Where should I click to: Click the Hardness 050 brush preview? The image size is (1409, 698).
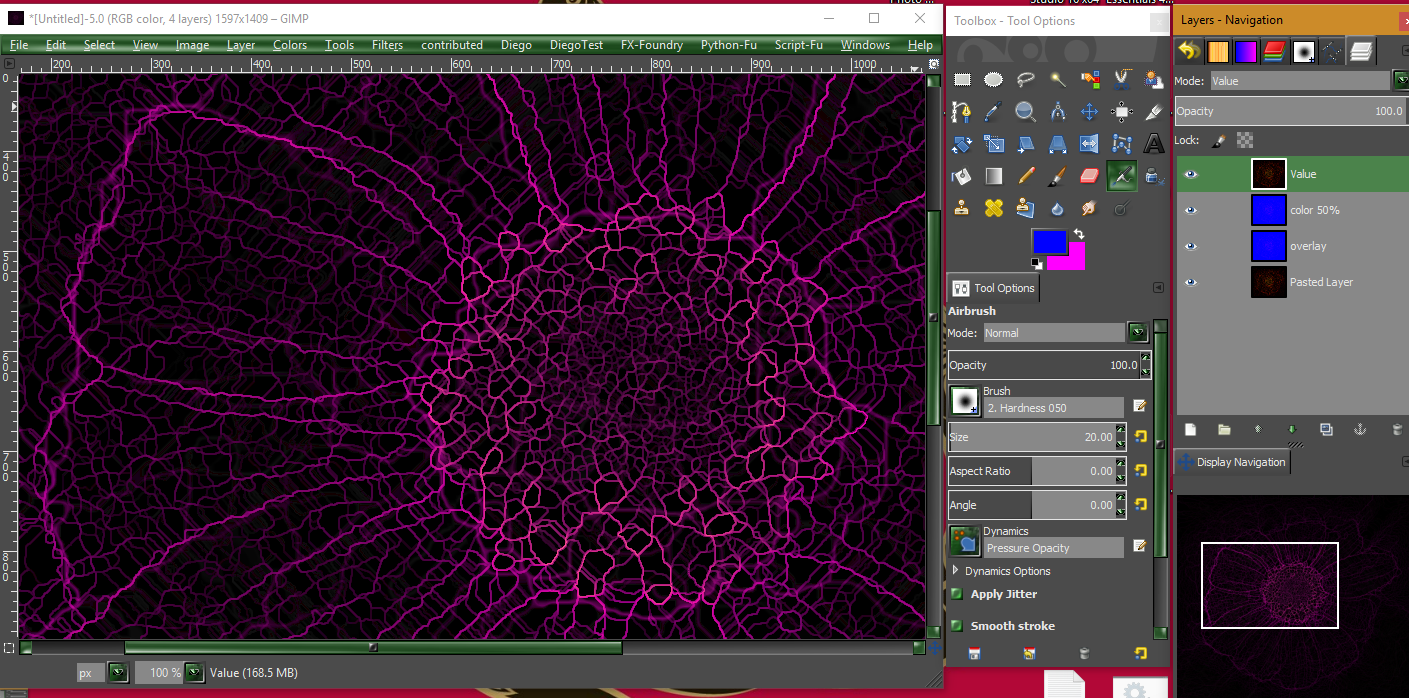(965, 401)
